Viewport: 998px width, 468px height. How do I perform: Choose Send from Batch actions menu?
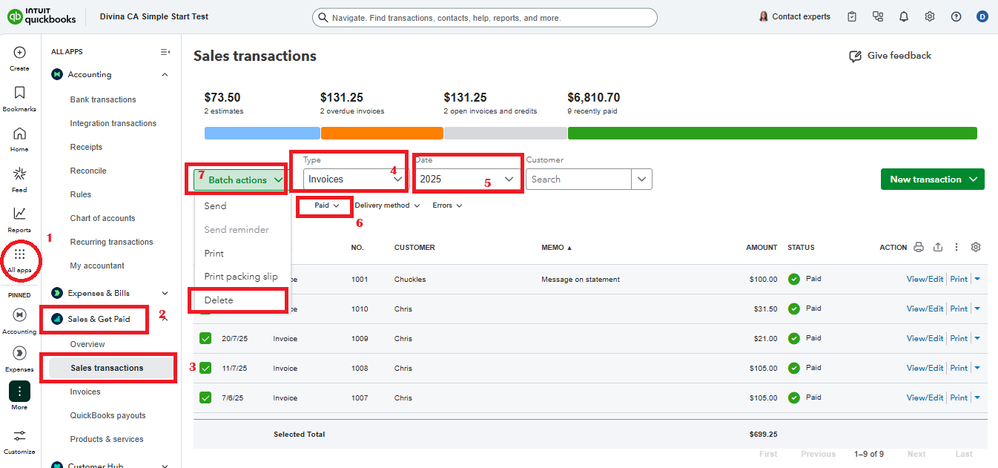(x=215, y=206)
